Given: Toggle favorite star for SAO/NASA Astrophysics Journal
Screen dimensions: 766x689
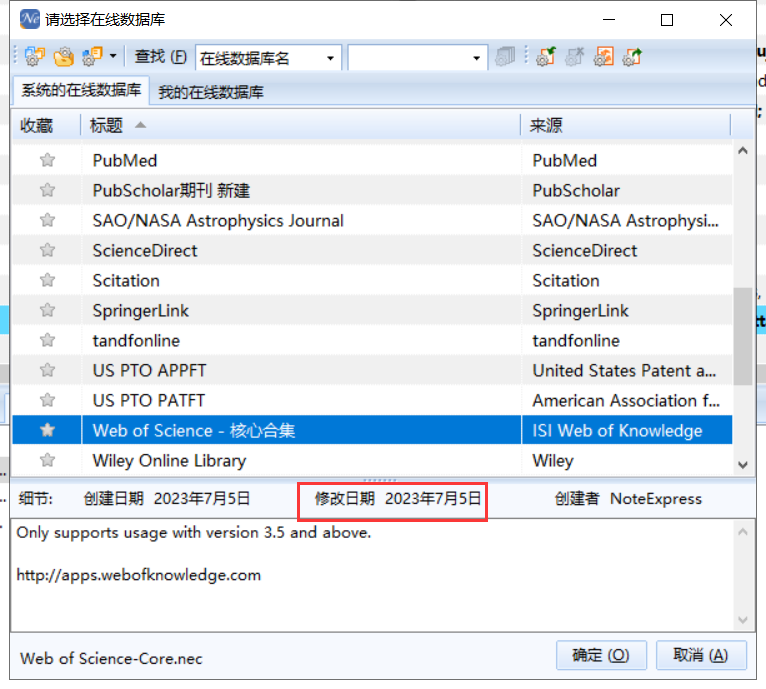Looking at the screenshot, I should [x=47, y=220].
